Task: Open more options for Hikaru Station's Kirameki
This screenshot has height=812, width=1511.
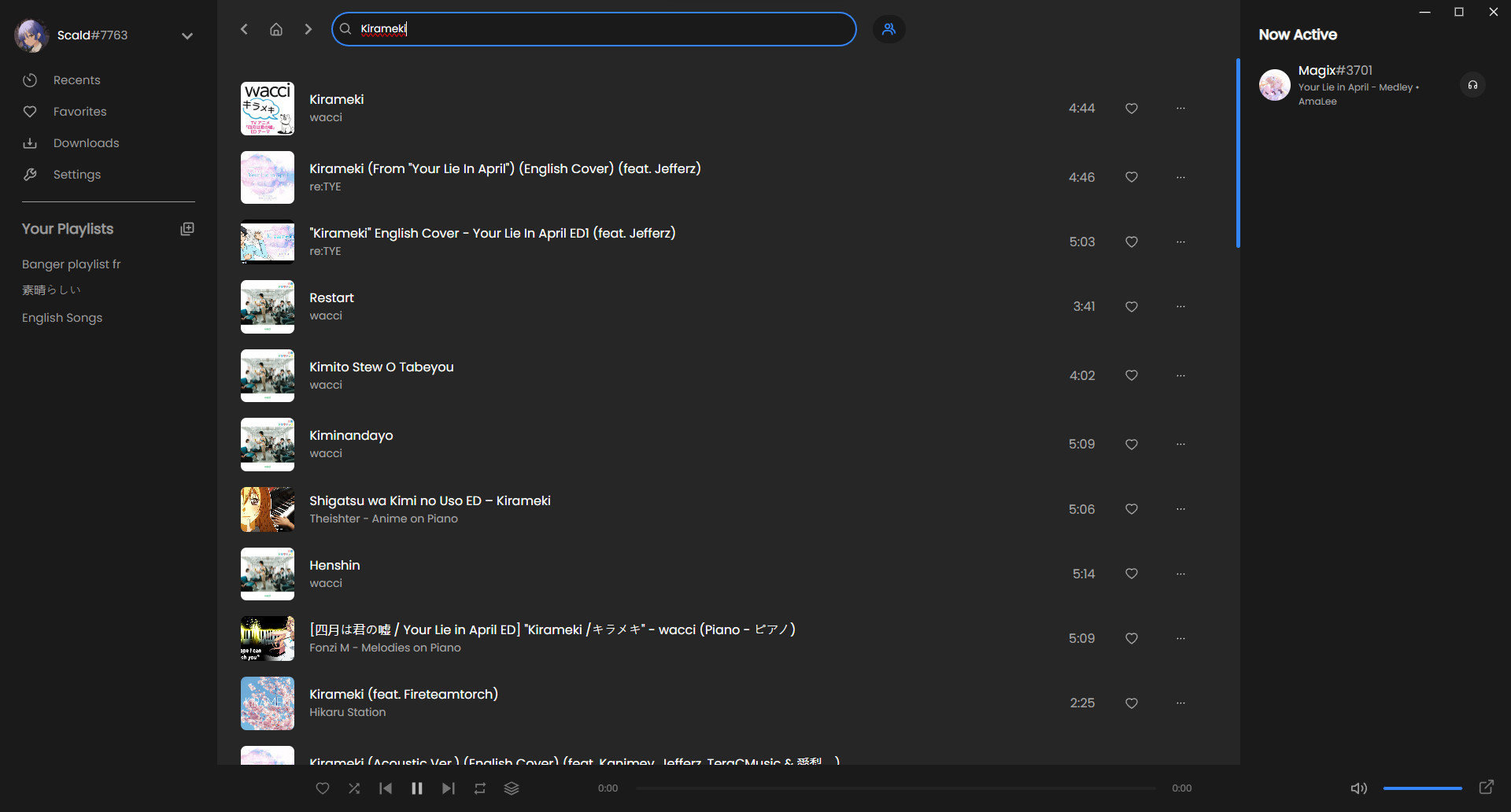Action: coord(1180,703)
